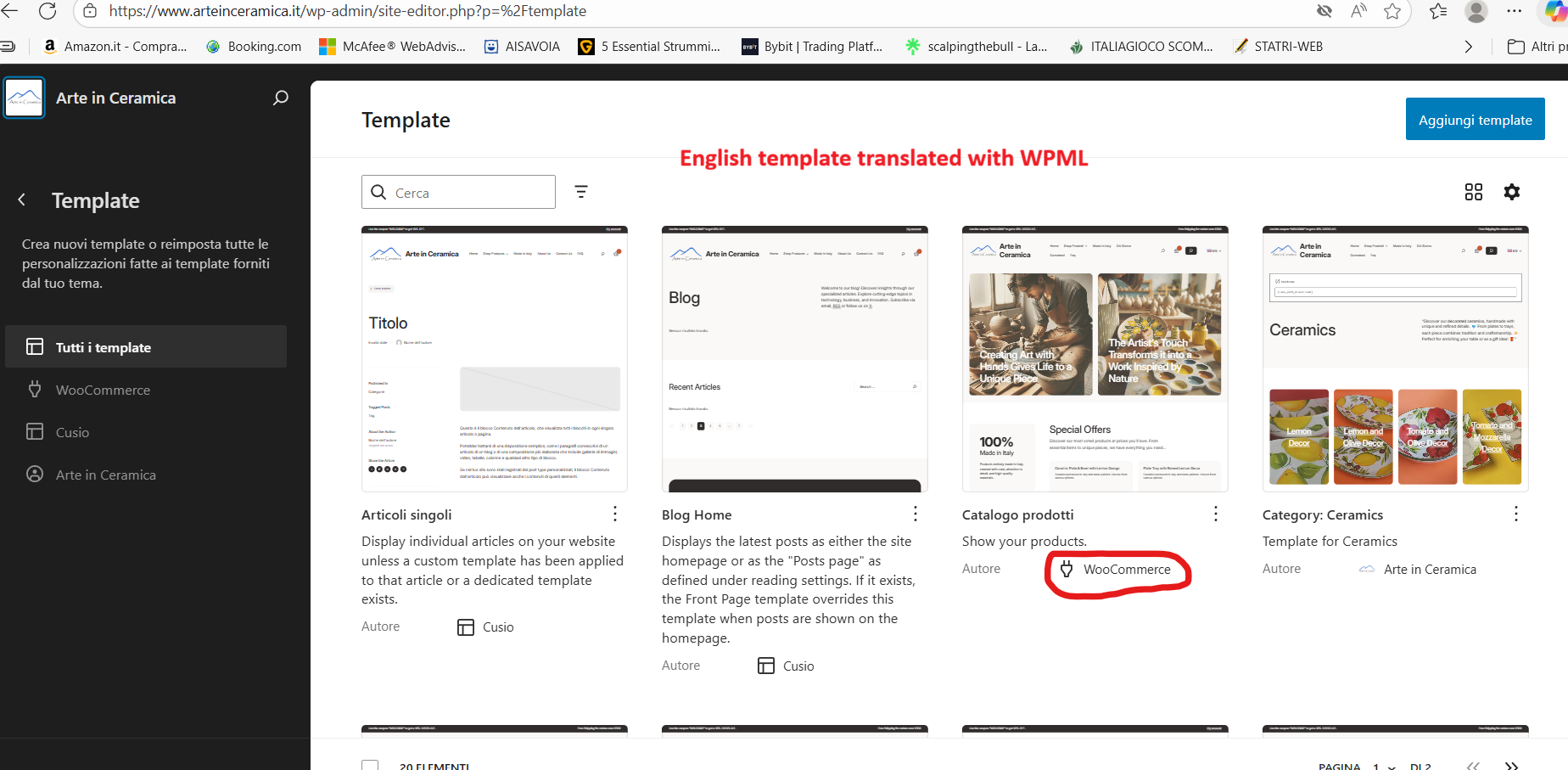Open the page number dropdown
1568x770 pixels.
[x=1384, y=766]
